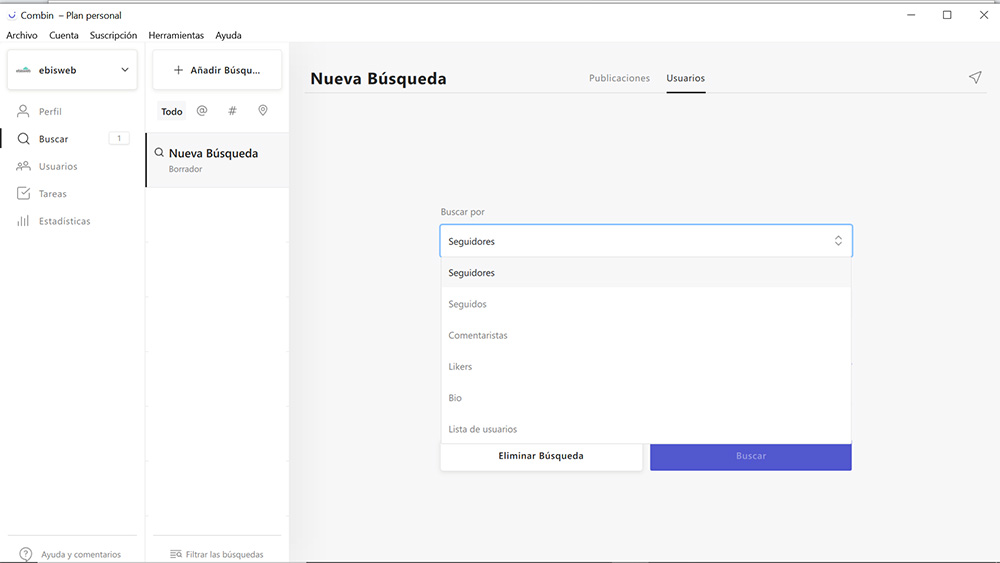
Task: Filter searches by @ username icon
Action: point(202,110)
